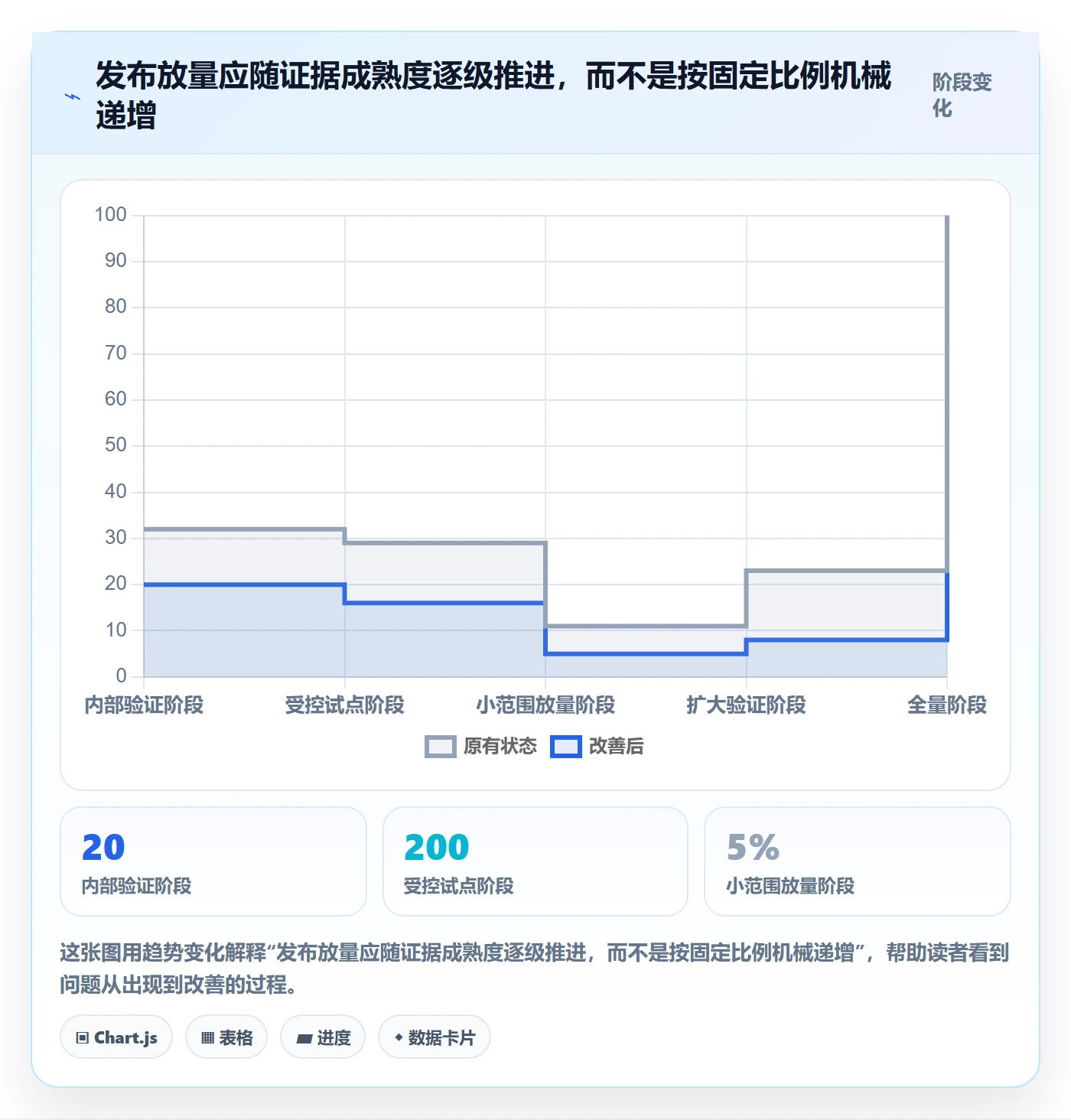1071x1120 pixels.
Task: Click the y-axis value 0
Action: [x=121, y=676]
